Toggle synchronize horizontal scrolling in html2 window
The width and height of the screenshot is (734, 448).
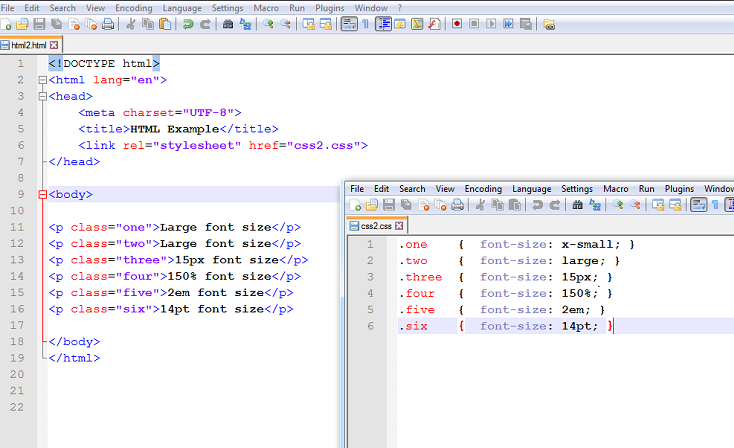[x=325, y=24]
